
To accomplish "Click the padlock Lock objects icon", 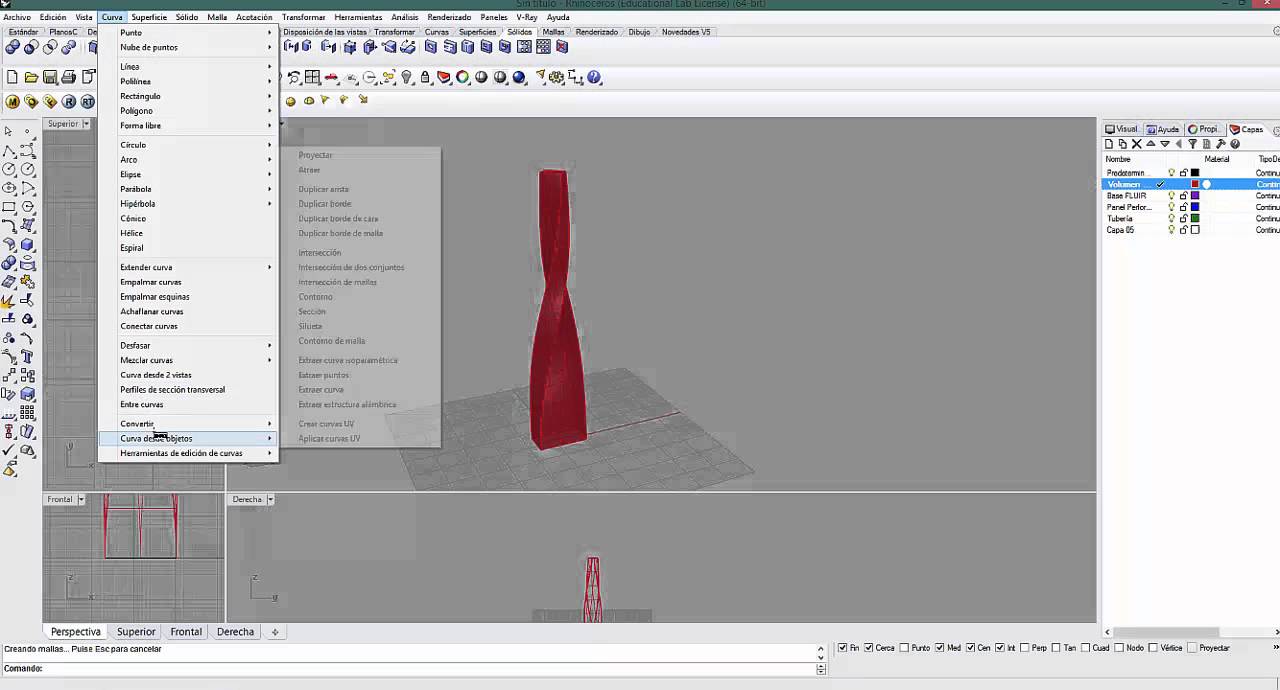I will click(x=425, y=77).
